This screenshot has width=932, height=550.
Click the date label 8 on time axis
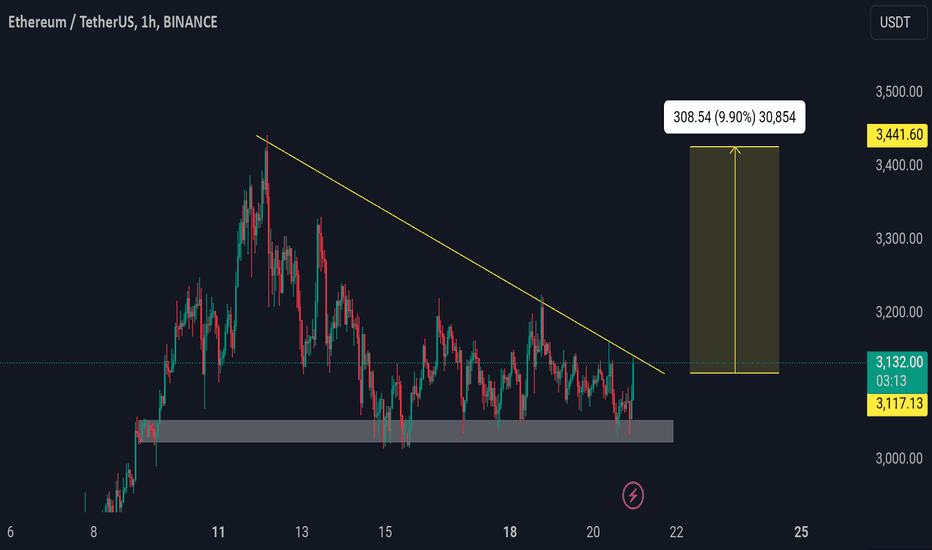click(93, 532)
